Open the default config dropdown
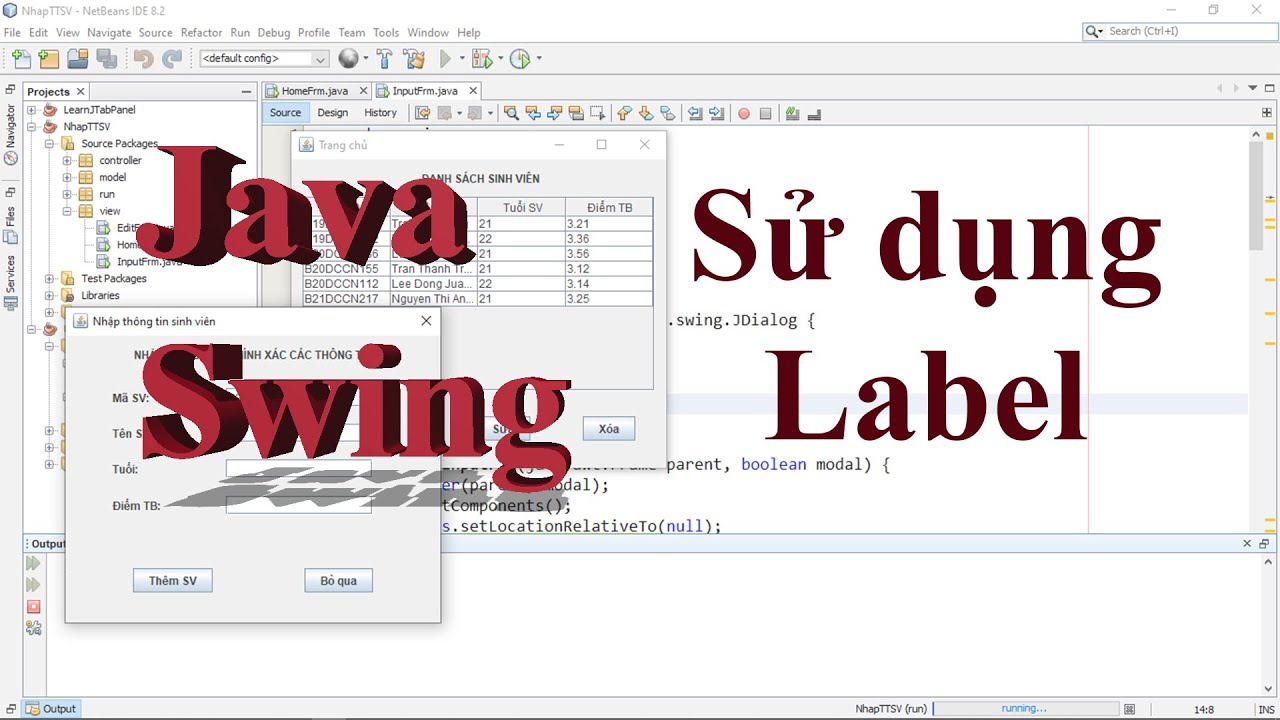 click(264, 59)
